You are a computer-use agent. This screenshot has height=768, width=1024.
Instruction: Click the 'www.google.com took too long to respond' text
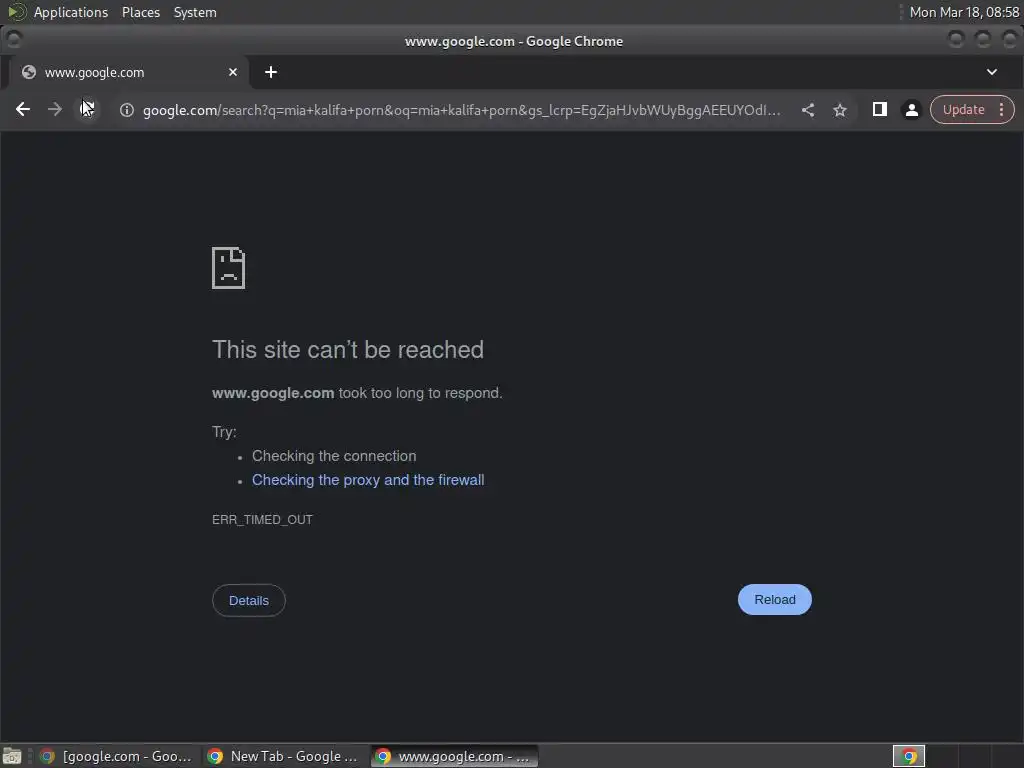(357, 393)
